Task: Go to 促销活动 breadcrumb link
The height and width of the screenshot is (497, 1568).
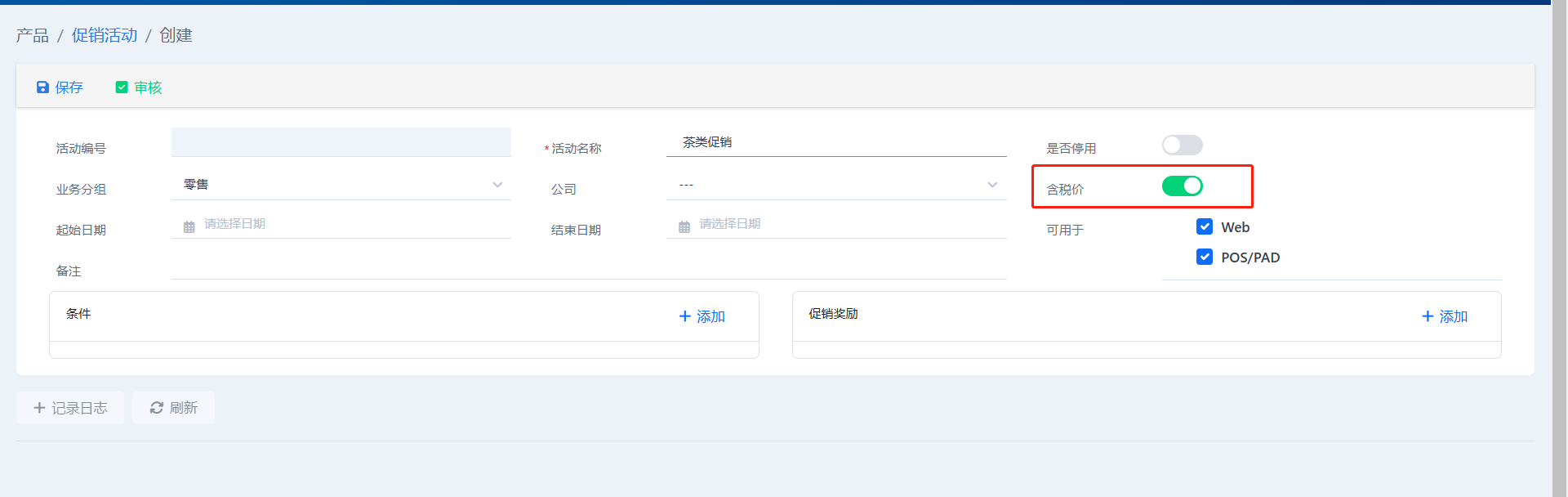Action: click(x=105, y=35)
